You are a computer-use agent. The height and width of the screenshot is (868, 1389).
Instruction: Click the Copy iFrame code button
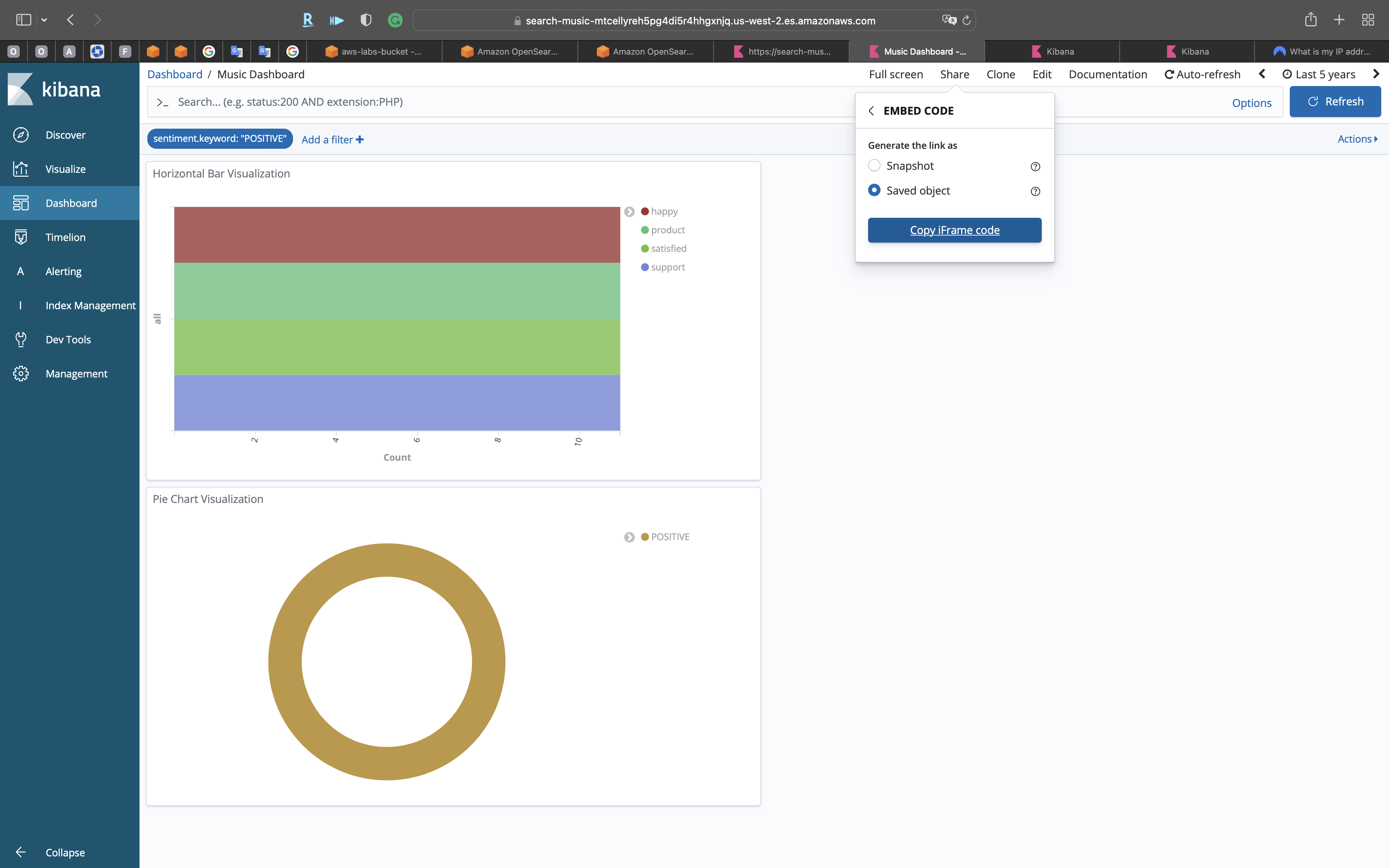(954, 230)
